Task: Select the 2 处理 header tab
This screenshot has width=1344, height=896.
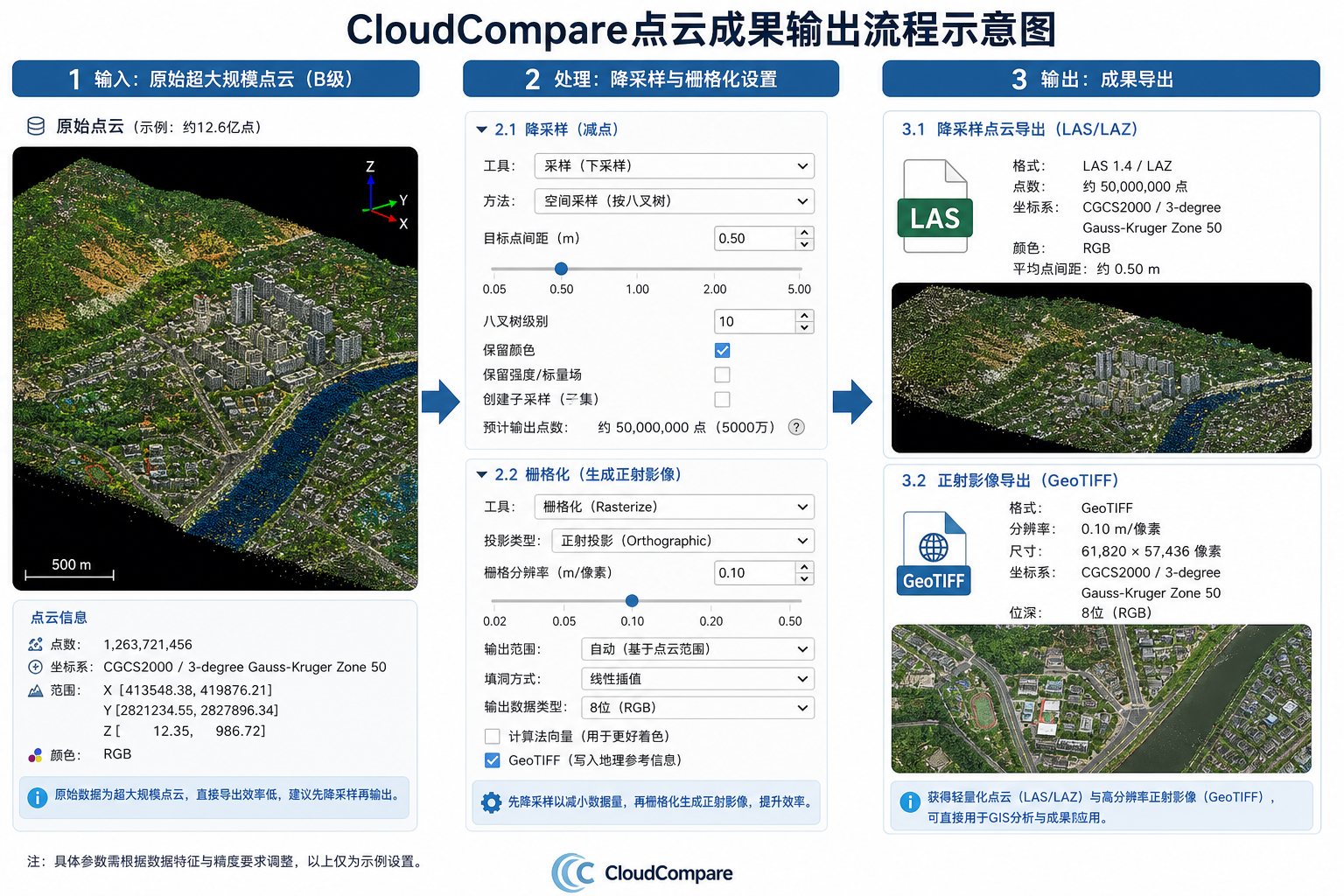Action: (650, 79)
